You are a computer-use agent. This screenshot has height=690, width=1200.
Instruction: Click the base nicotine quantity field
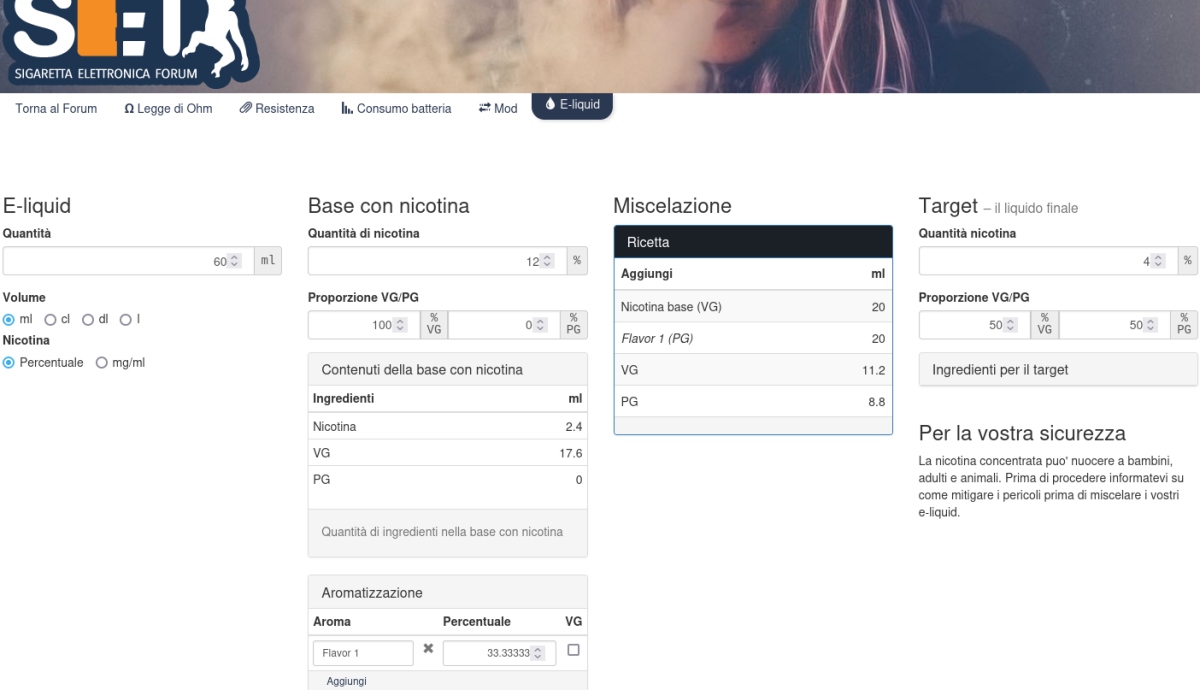437,261
